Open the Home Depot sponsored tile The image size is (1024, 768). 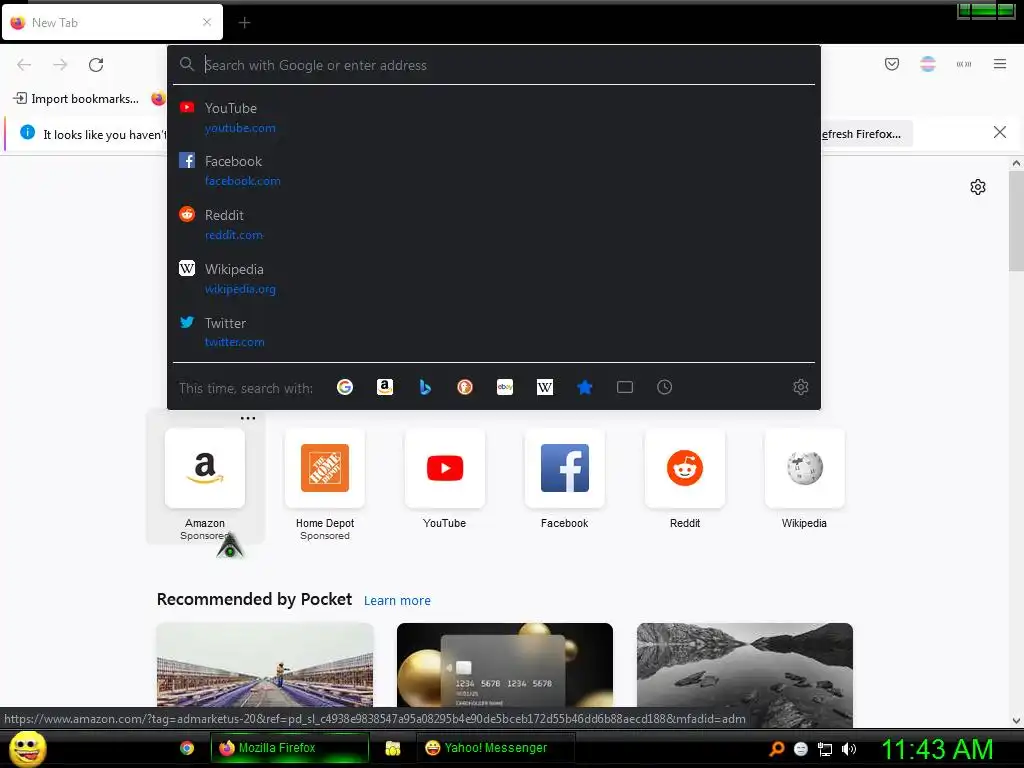(x=325, y=468)
